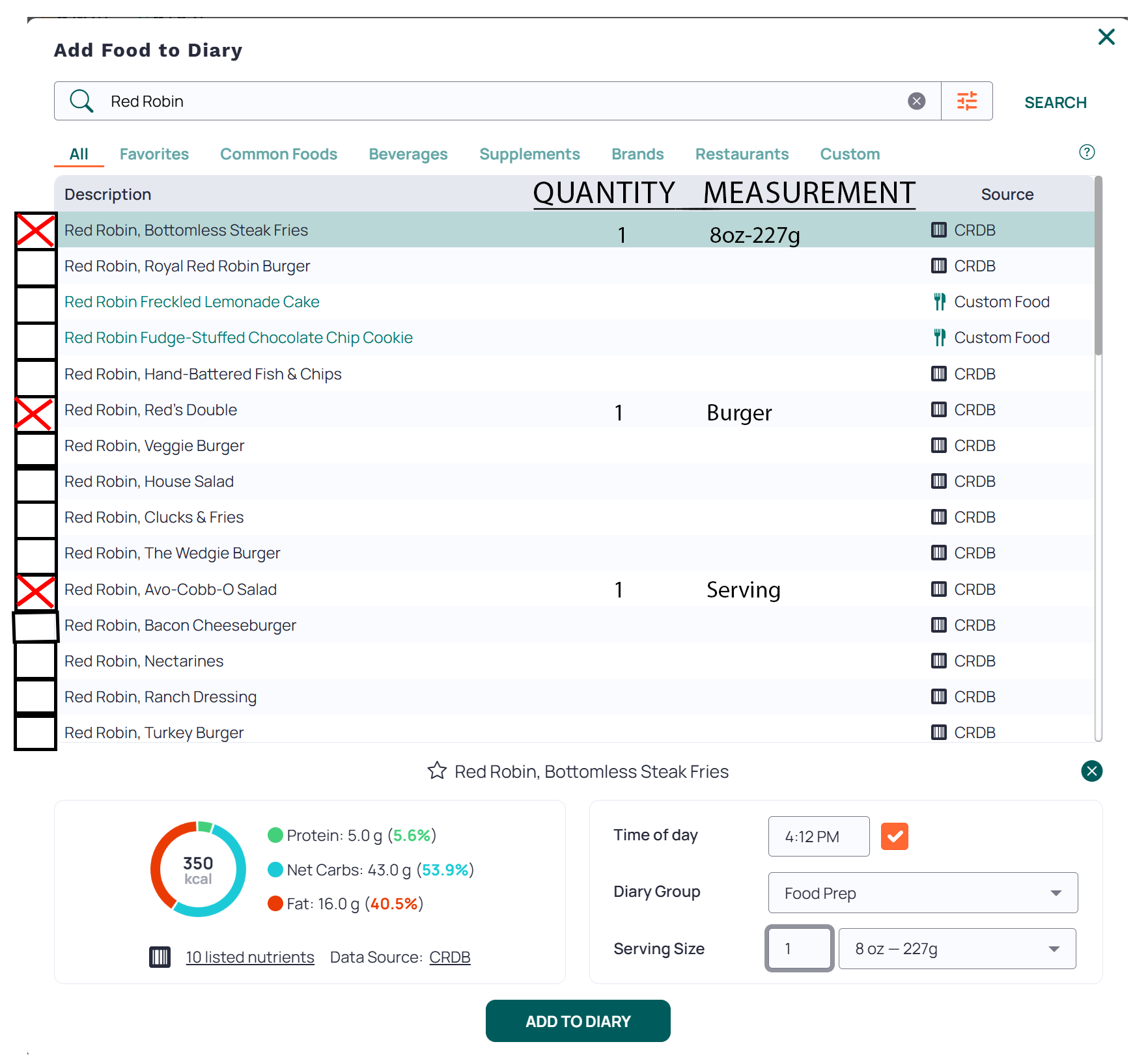Select the Red Robin, Red's Double row
Screen dimensions: 1148x1057
pyautogui.click(x=574, y=409)
